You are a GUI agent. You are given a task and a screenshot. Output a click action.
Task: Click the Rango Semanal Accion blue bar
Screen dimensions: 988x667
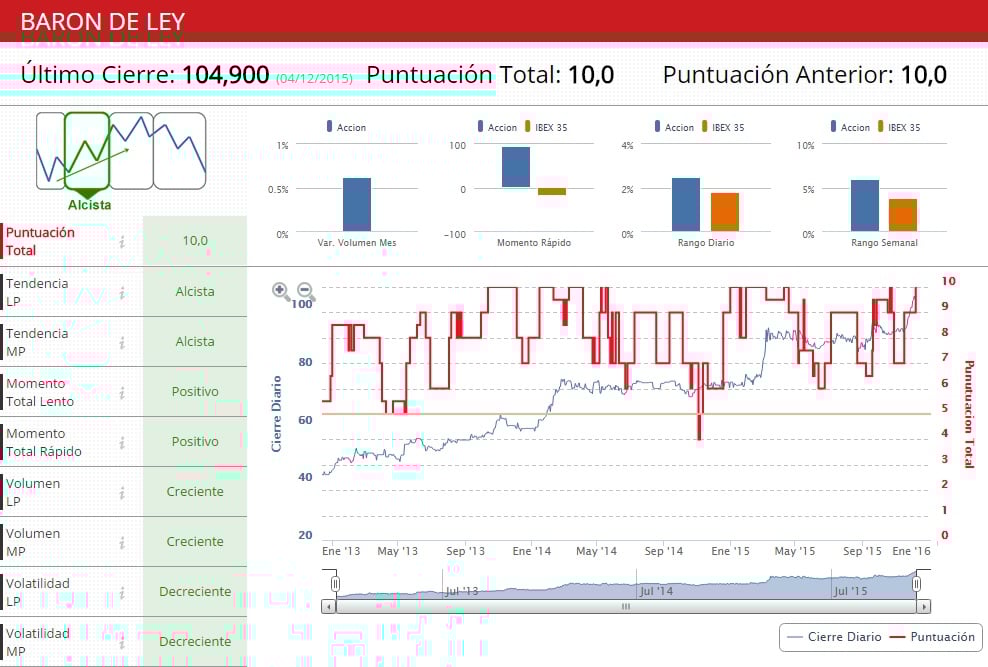(x=865, y=206)
